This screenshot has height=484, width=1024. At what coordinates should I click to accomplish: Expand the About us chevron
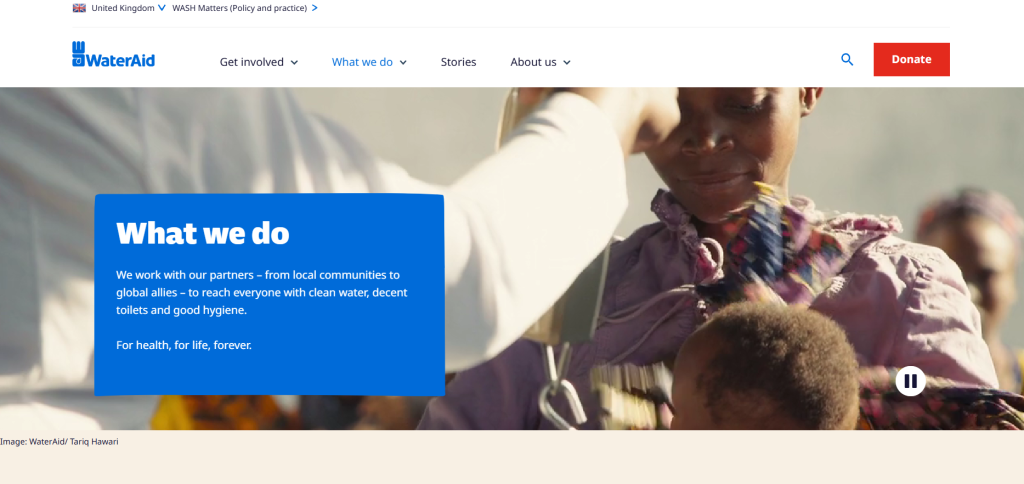point(567,63)
